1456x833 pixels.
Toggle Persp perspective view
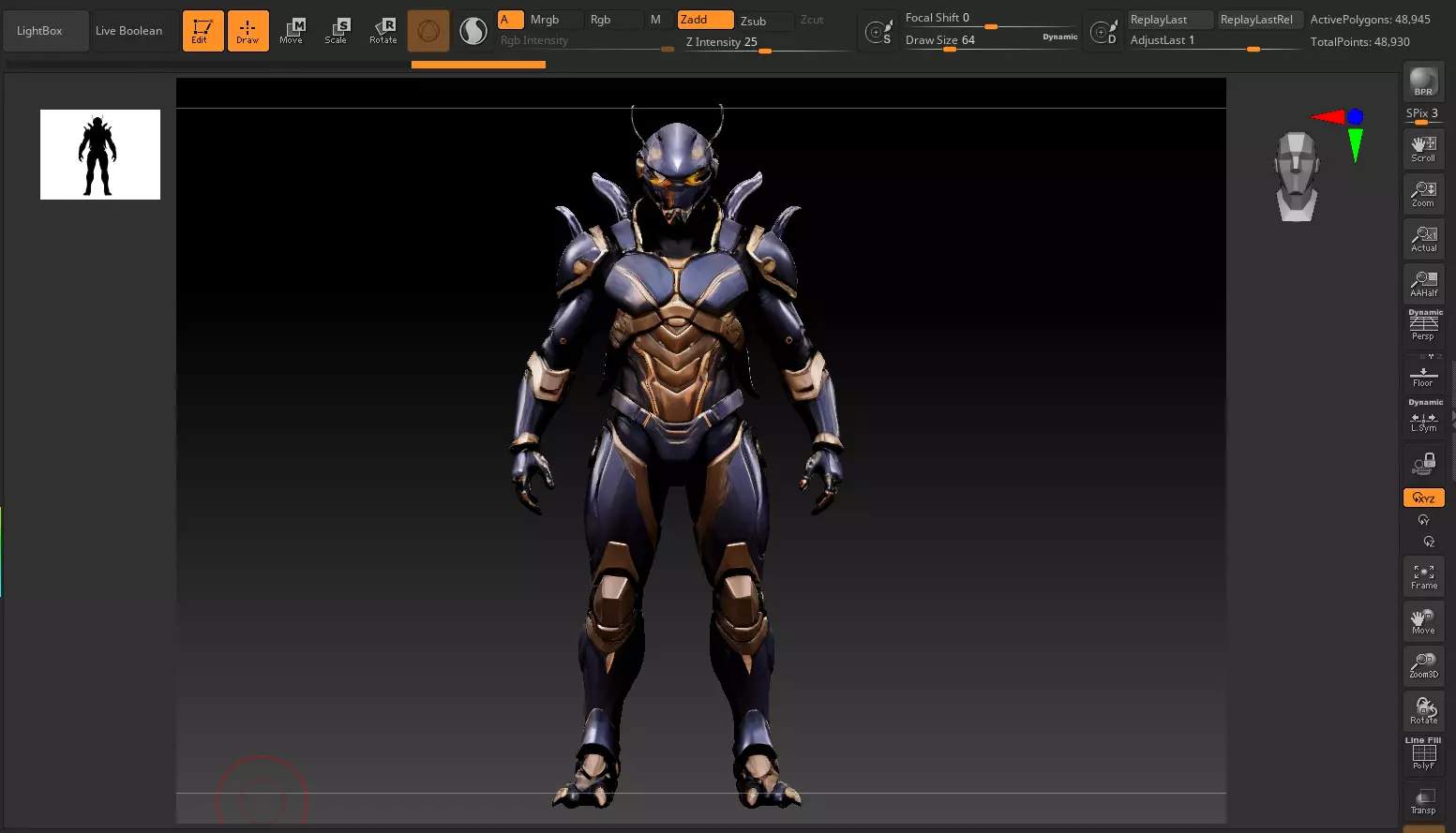tap(1423, 326)
